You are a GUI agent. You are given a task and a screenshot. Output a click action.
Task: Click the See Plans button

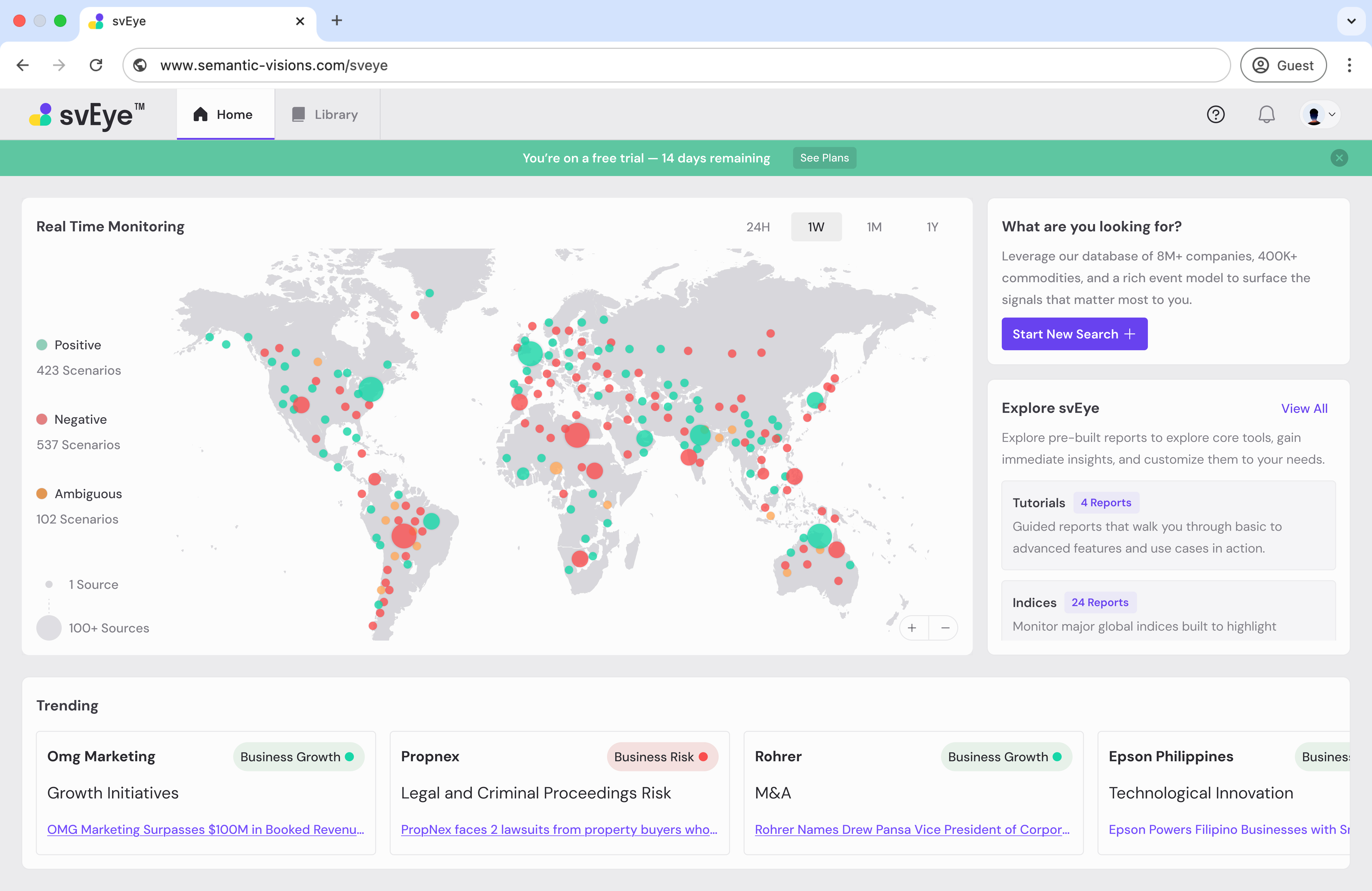tap(824, 158)
